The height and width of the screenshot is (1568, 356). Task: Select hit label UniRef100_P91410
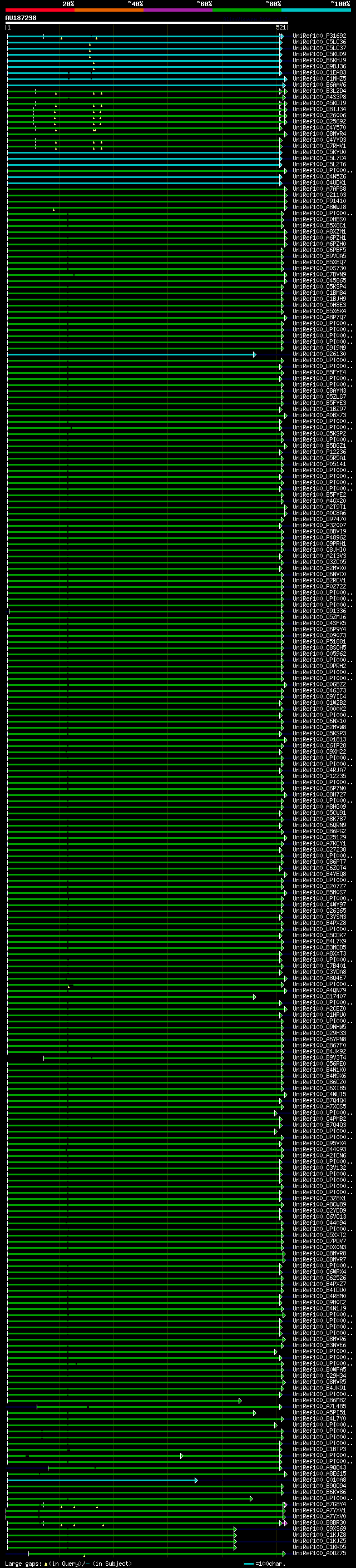pos(319,201)
